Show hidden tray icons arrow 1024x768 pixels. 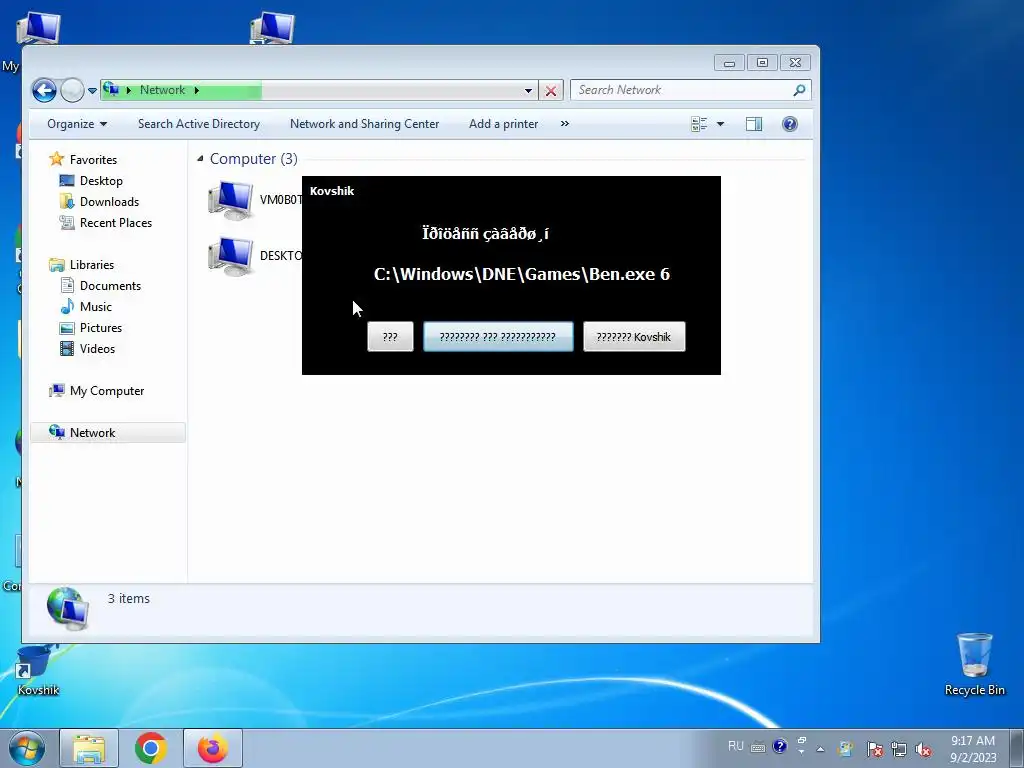click(x=820, y=749)
